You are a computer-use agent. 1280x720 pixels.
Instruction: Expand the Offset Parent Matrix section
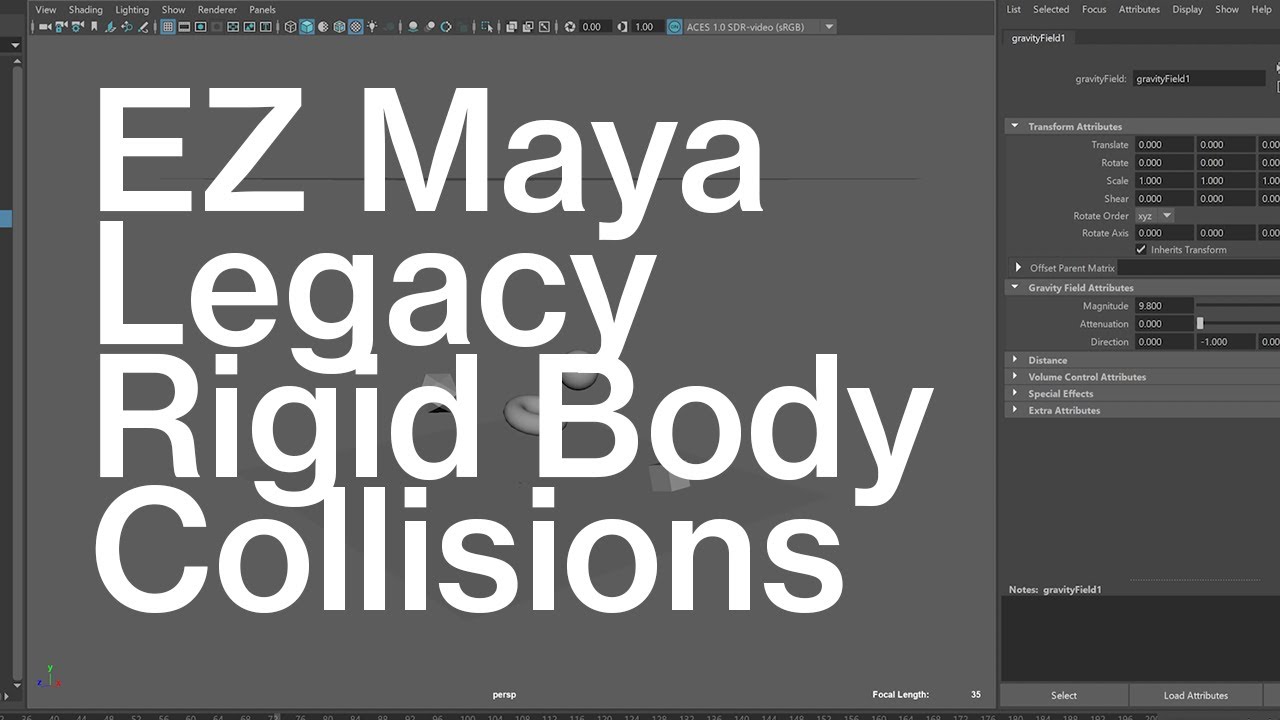click(1018, 268)
